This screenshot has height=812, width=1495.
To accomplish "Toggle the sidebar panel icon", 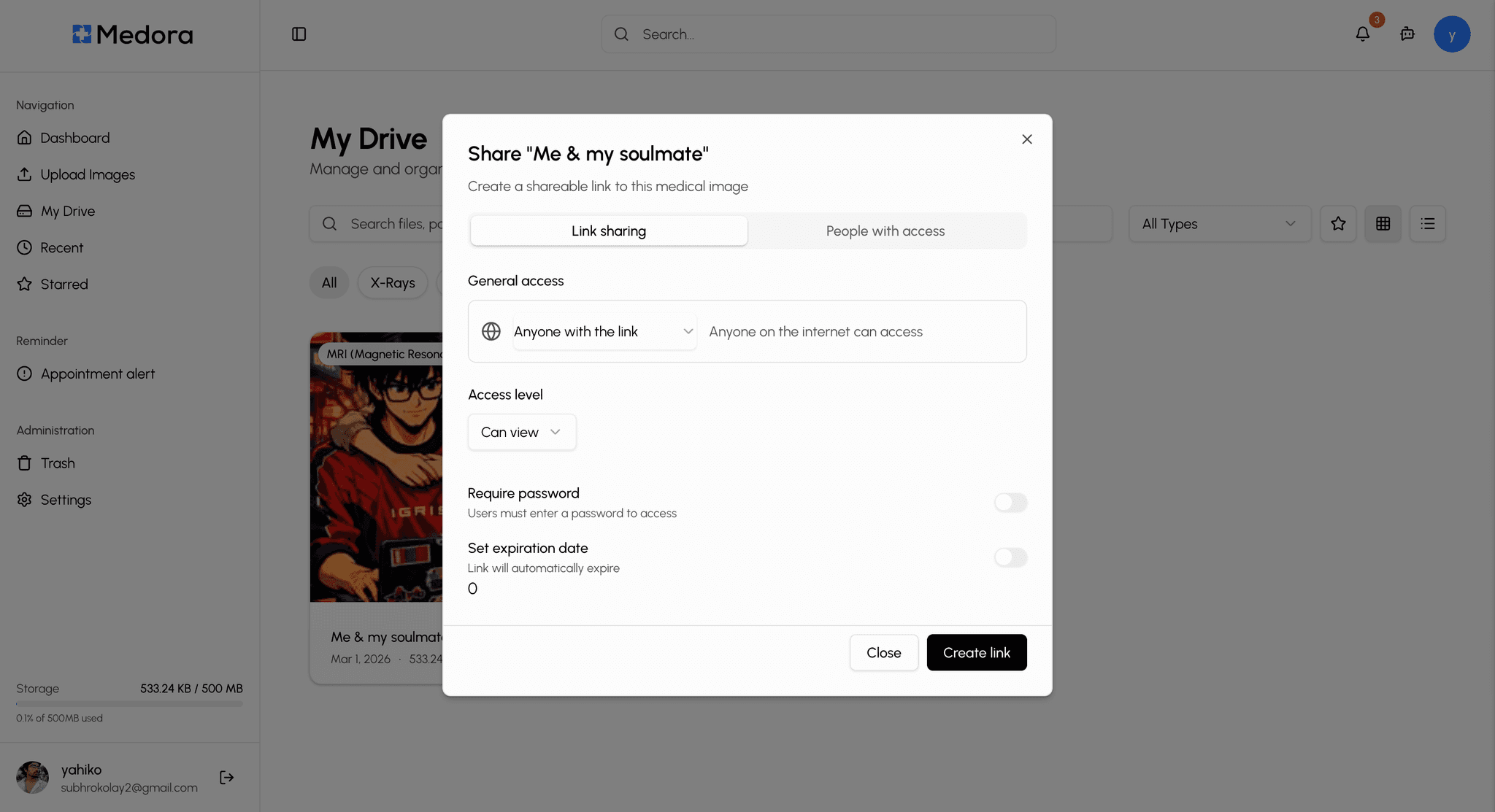I will pyautogui.click(x=299, y=34).
